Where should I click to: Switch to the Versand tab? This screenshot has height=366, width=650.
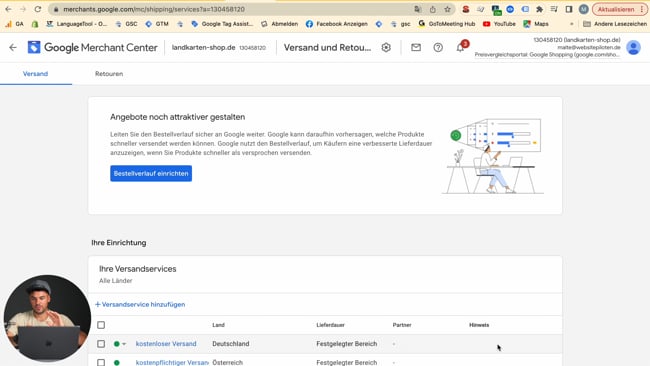coord(35,74)
